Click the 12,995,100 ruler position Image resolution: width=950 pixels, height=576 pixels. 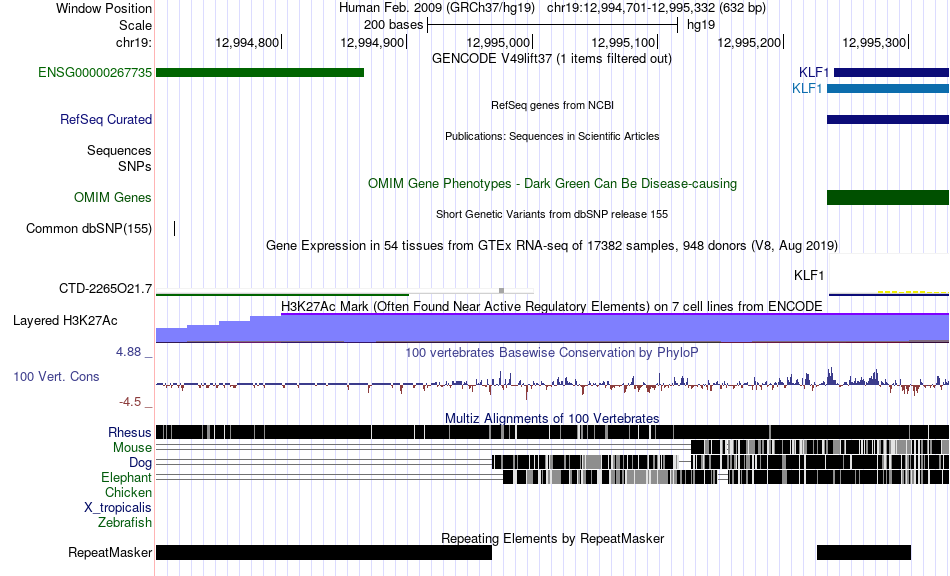(x=623, y=42)
